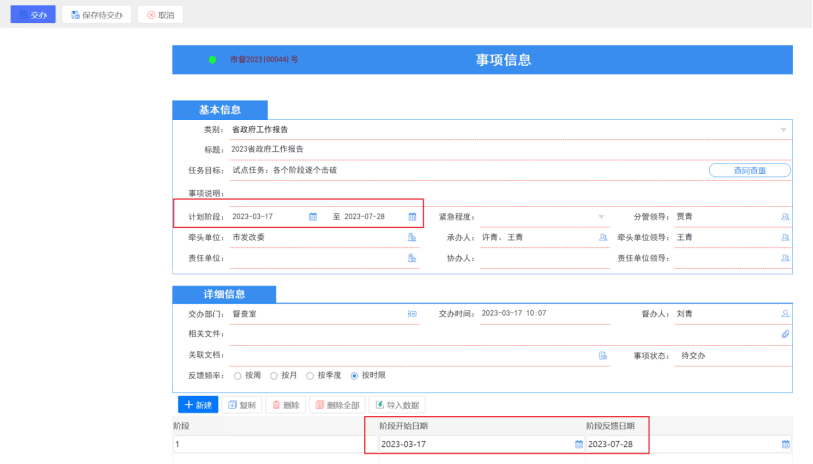Open person picker for 责任单位领导
Viewport: 813px width, 464px height.
point(786,258)
